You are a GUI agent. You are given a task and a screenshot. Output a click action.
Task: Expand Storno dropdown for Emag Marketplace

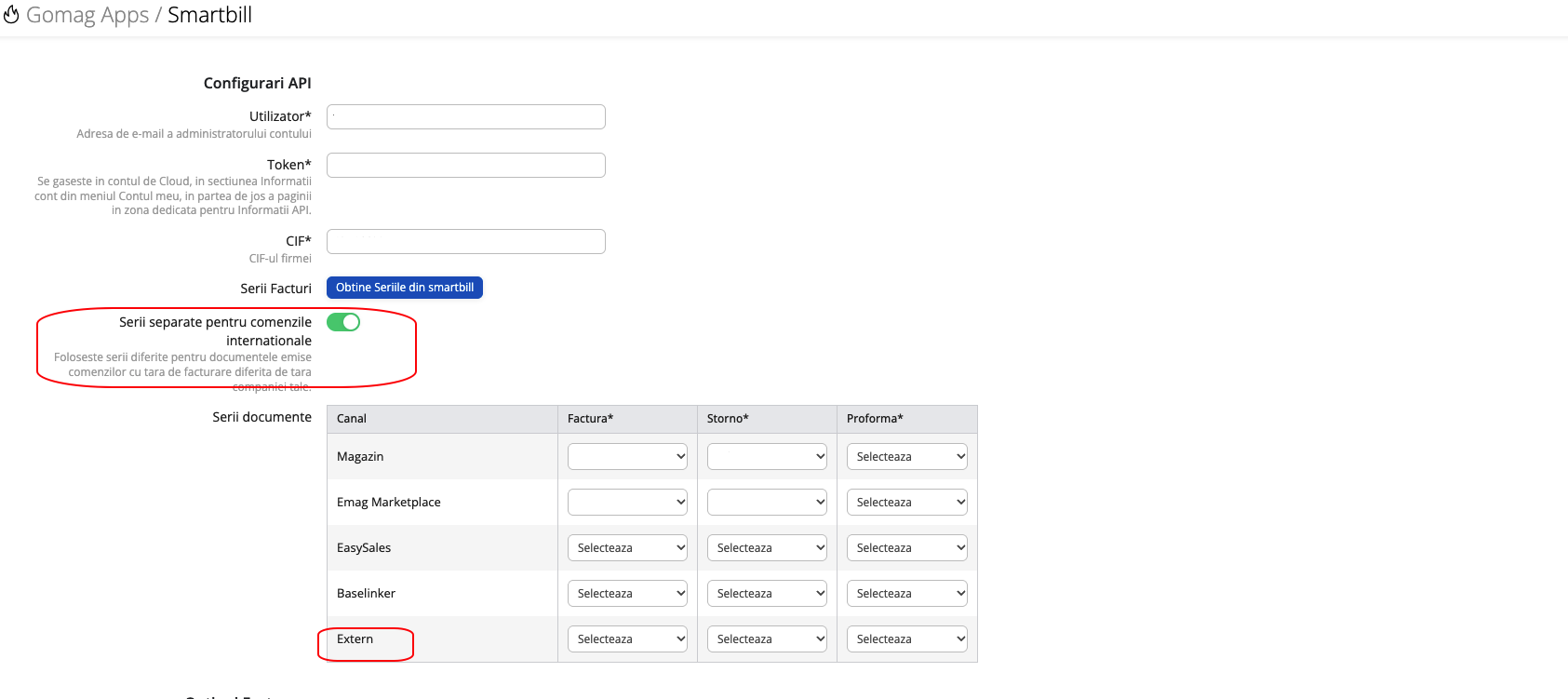point(768,503)
